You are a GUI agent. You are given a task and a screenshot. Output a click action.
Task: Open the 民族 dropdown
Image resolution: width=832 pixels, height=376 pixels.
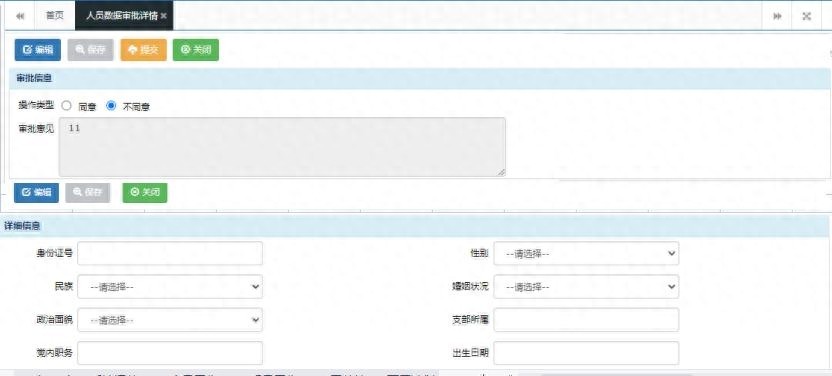pos(170,287)
